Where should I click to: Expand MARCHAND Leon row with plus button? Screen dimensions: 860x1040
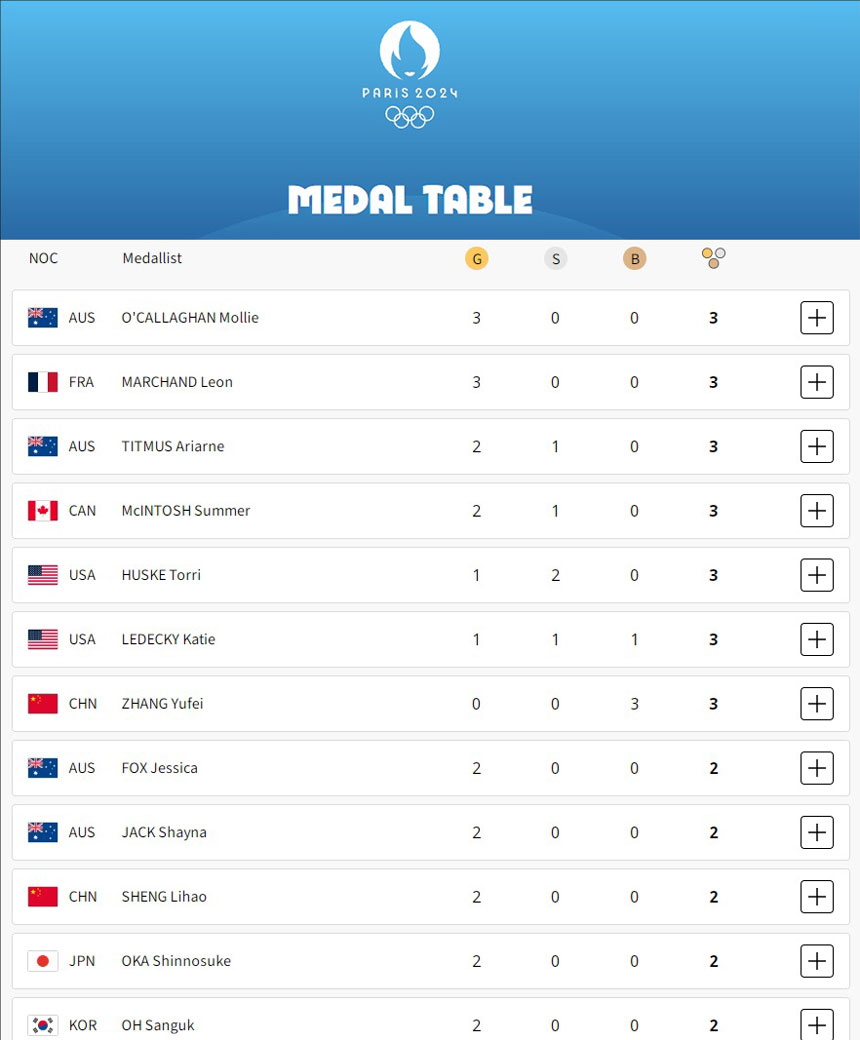pyautogui.click(x=817, y=382)
